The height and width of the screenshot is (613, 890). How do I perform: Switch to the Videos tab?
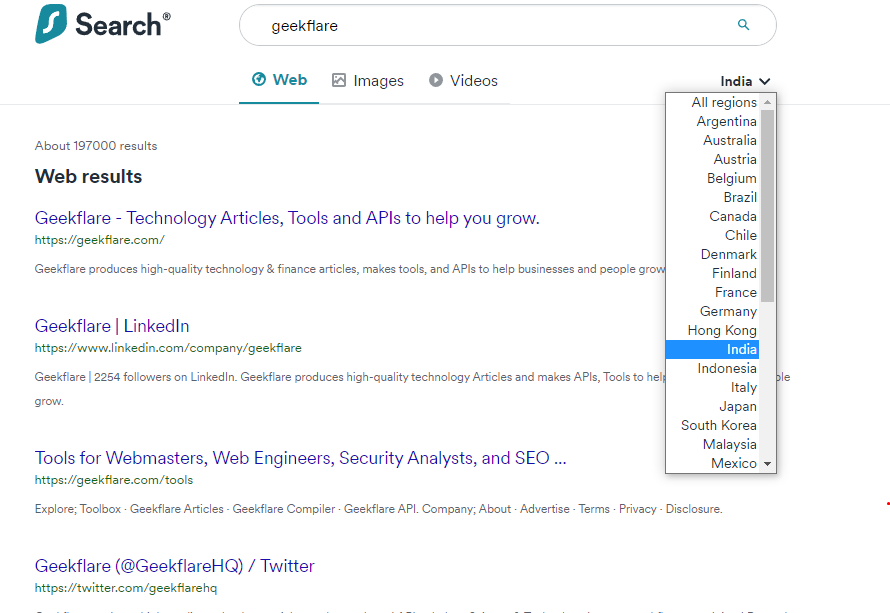473,81
